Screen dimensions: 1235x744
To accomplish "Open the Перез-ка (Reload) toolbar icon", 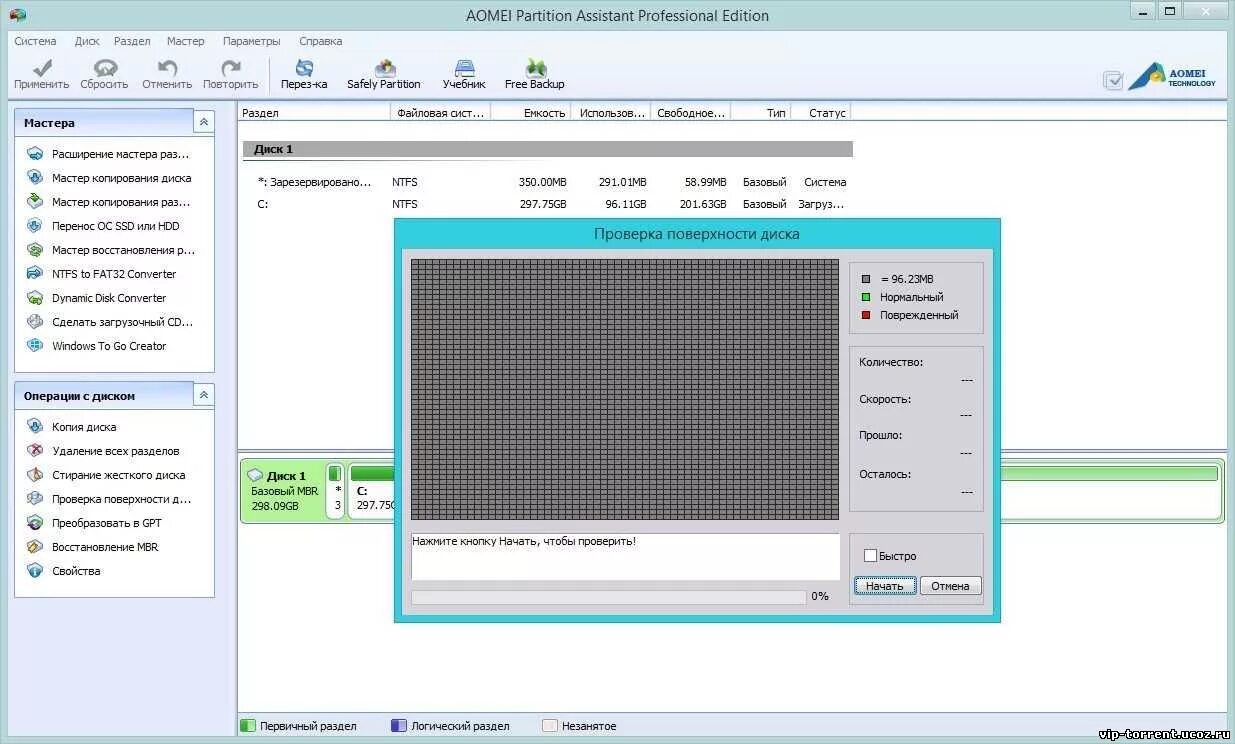I will click(x=304, y=68).
